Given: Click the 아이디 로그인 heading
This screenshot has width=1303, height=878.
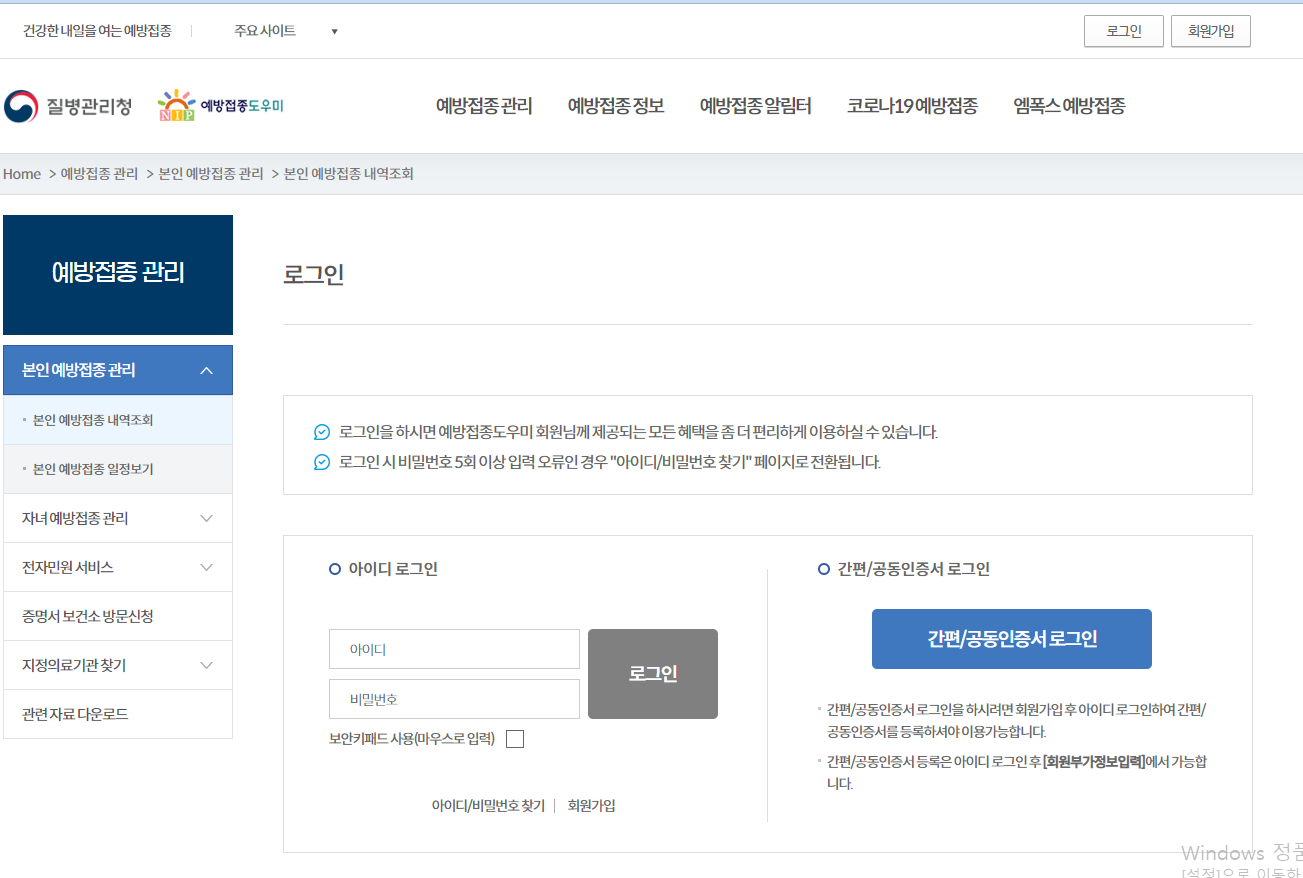Looking at the screenshot, I should coord(393,569).
